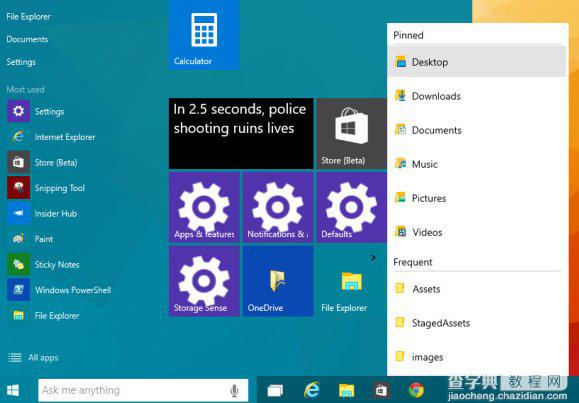Click the Windows Start button
Viewport: 579px width, 403px height.
[13, 390]
